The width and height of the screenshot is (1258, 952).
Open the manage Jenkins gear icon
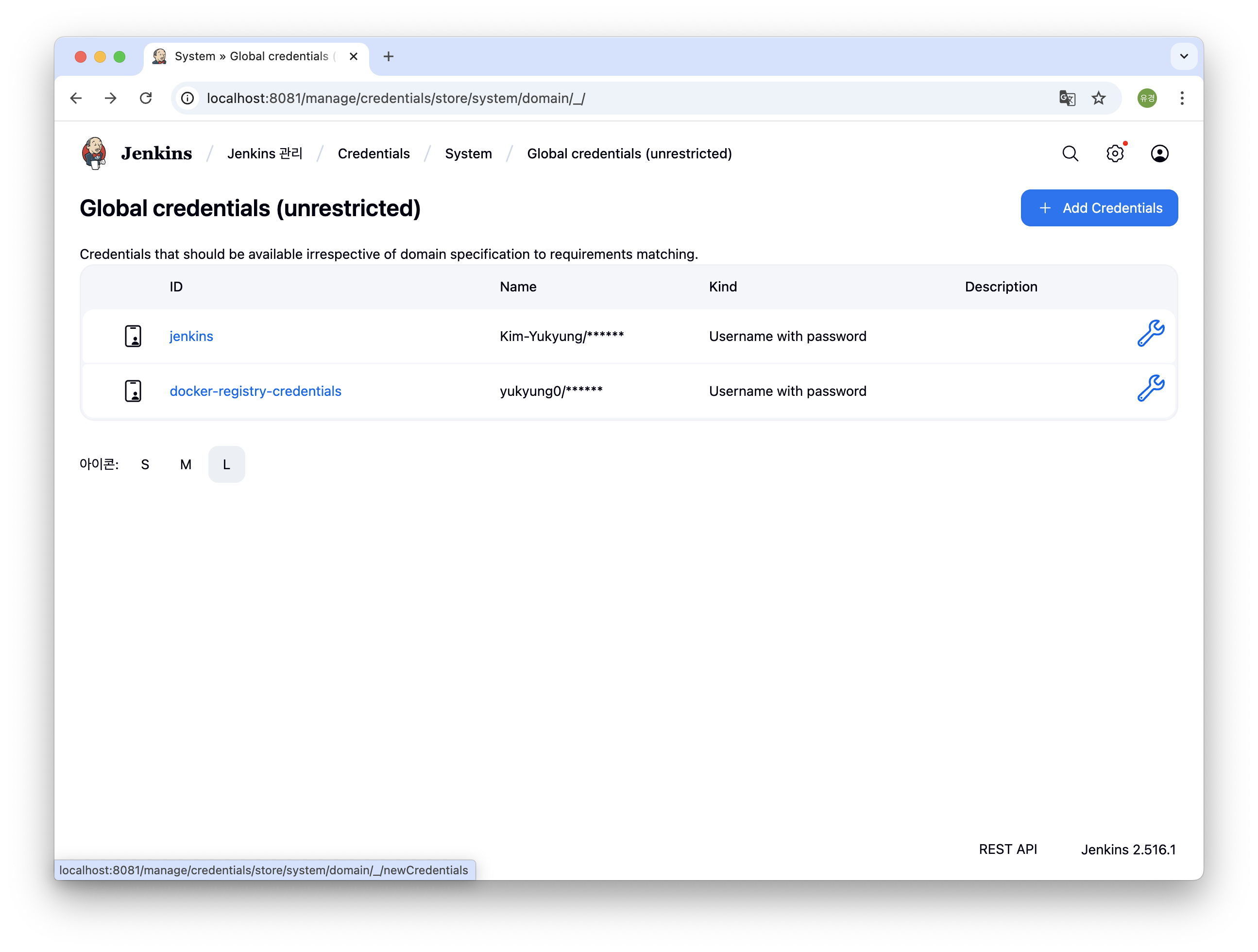point(1115,153)
